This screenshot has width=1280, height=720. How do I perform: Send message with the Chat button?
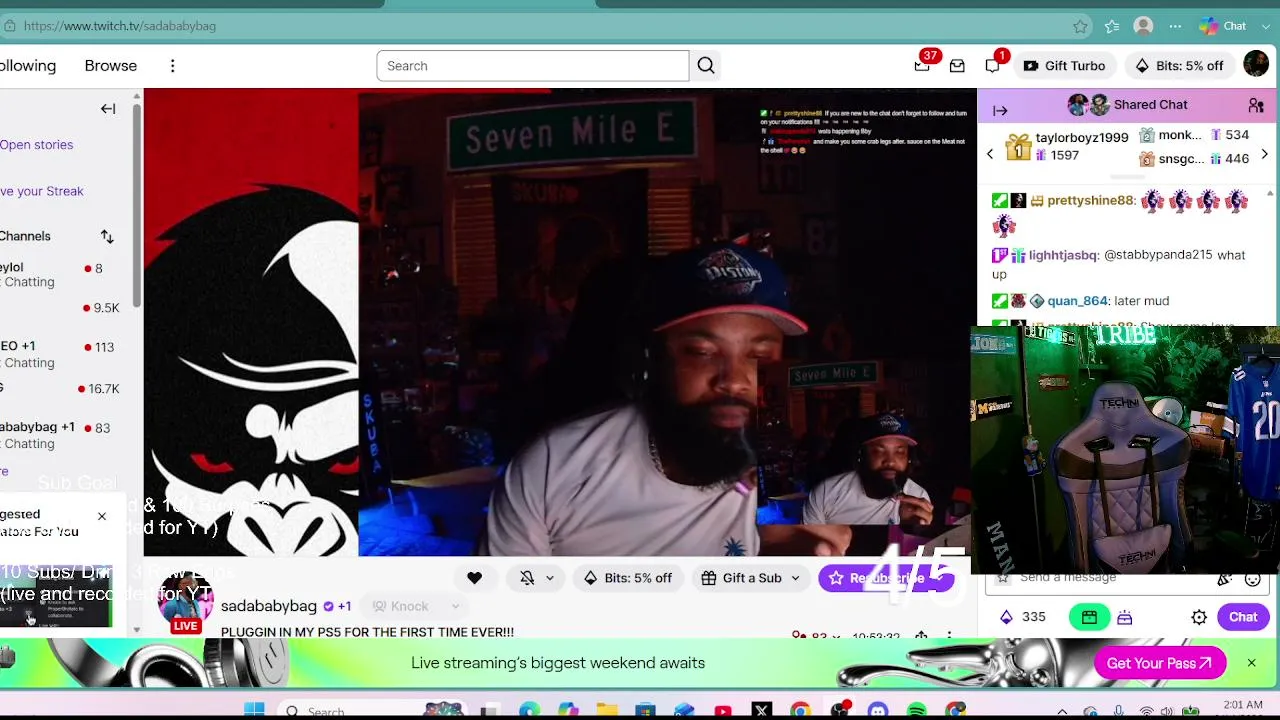[1243, 617]
